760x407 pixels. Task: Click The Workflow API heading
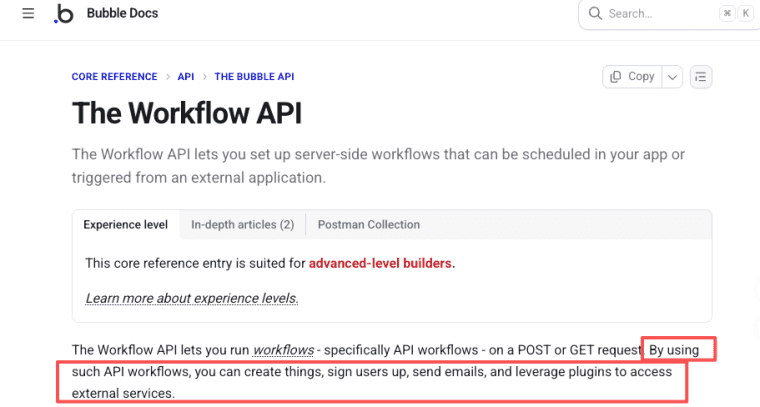coord(187,113)
